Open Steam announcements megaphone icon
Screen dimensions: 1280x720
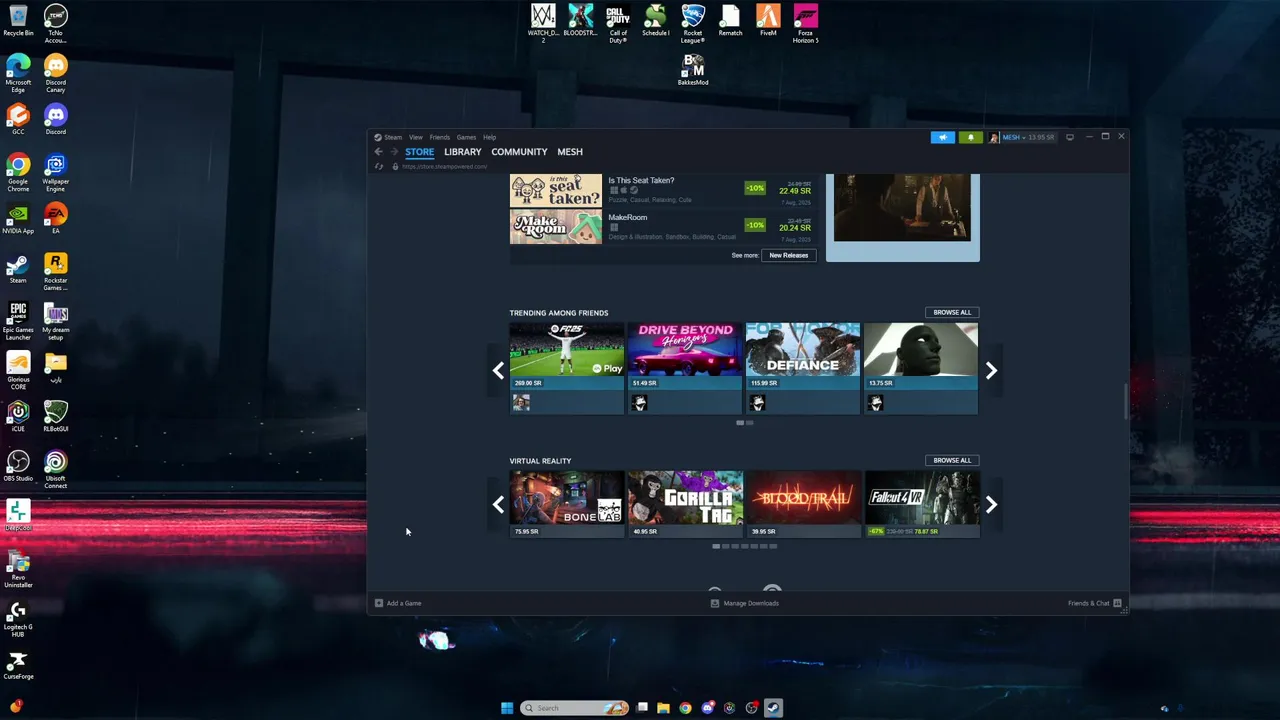(942, 137)
